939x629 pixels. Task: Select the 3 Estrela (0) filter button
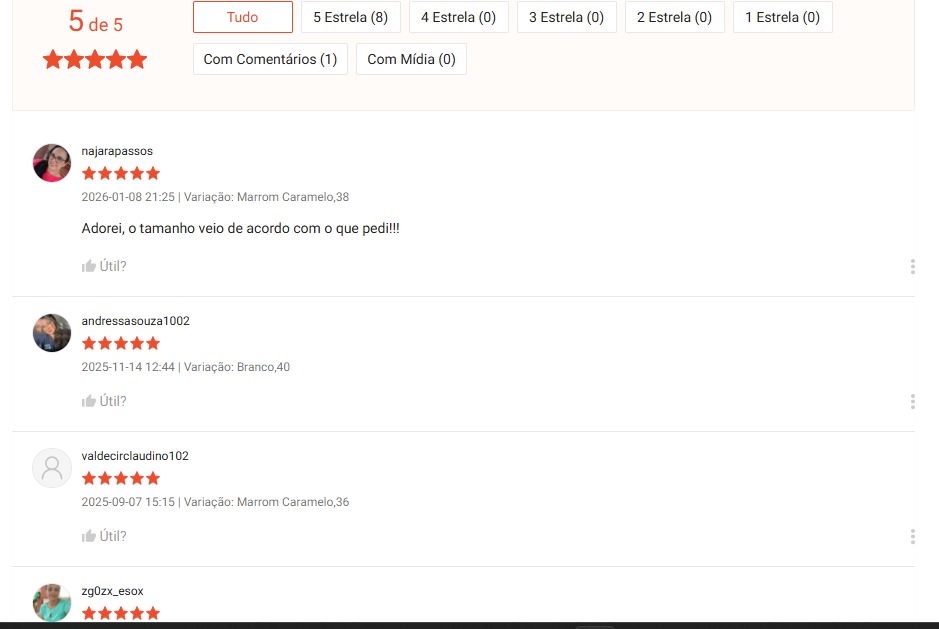[x=566, y=17]
